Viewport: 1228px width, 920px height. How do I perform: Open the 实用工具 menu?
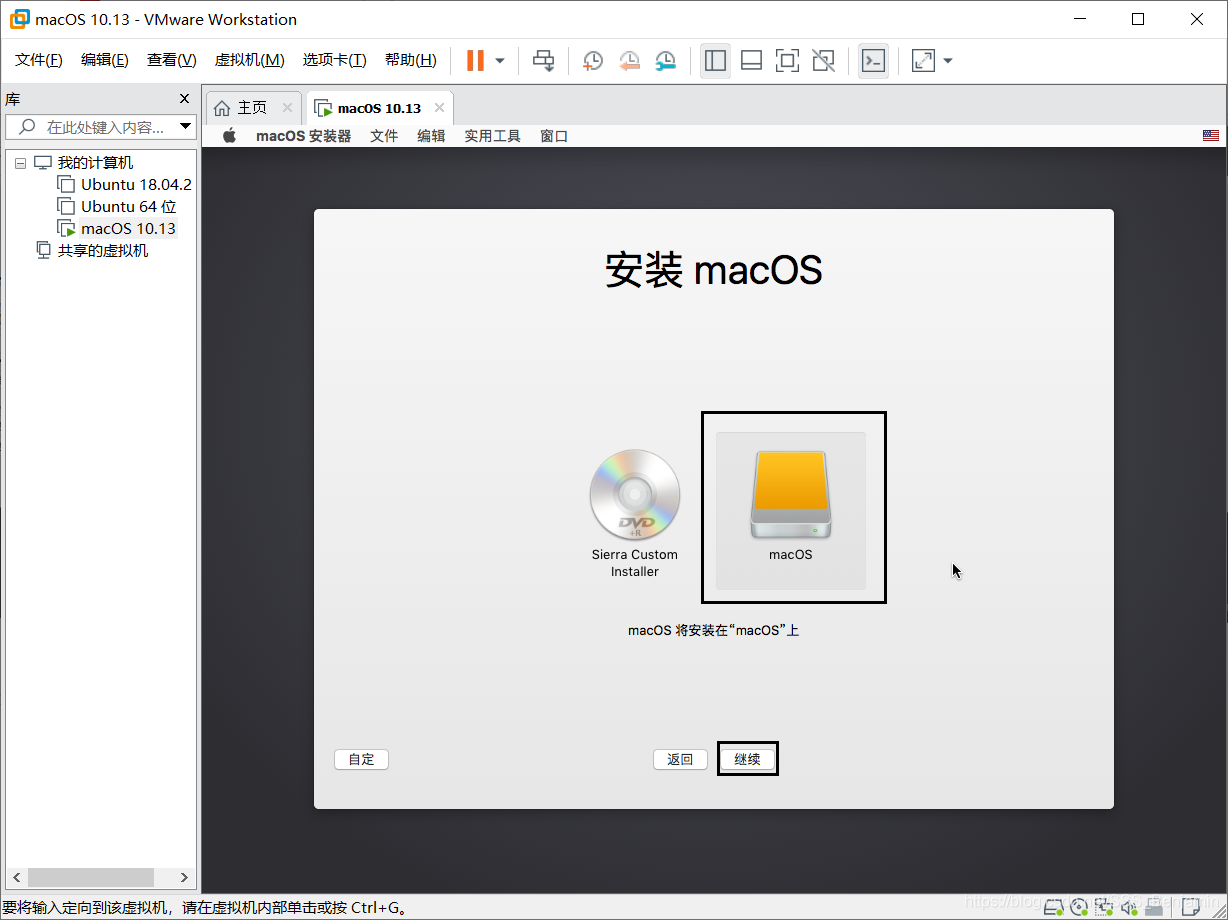click(492, 136)
